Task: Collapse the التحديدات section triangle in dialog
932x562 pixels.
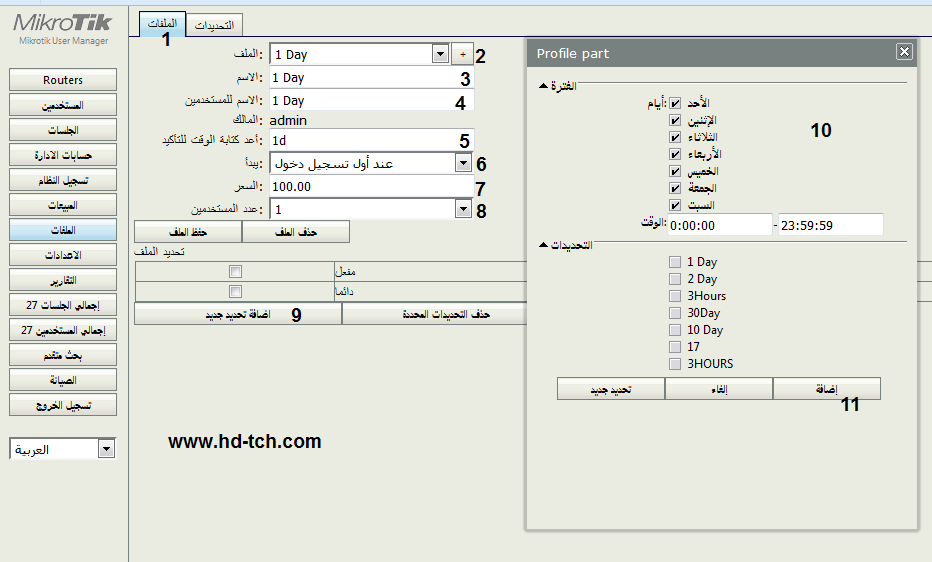Action: (x=543, y=245)
